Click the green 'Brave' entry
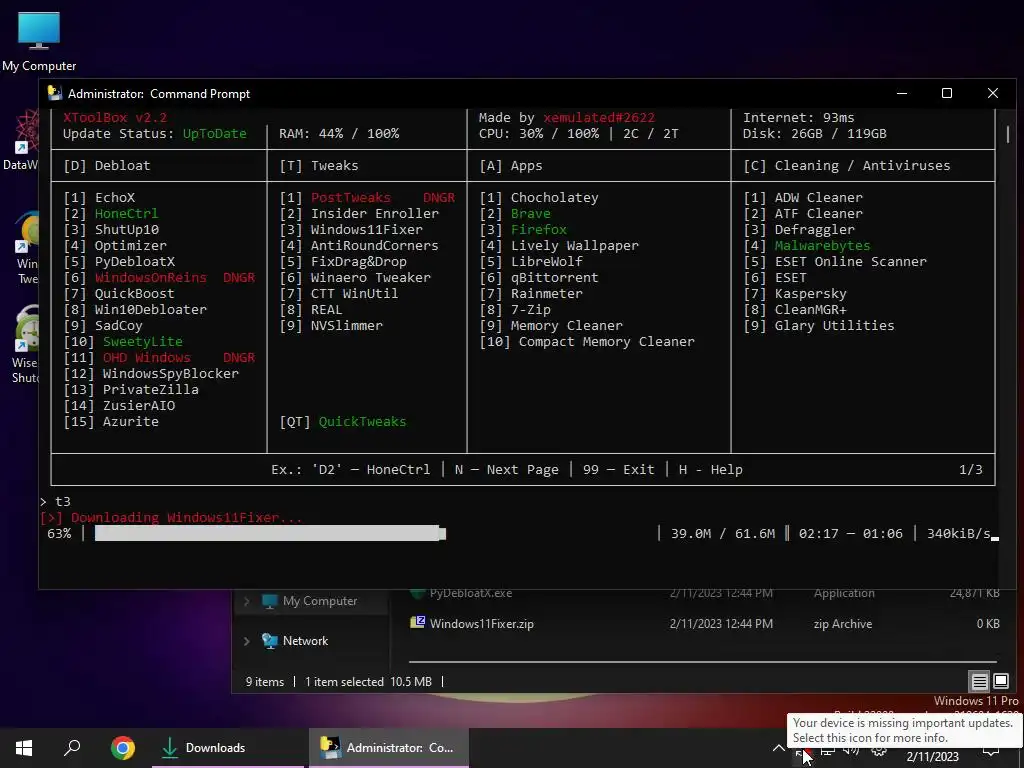 tap(531, 214)
